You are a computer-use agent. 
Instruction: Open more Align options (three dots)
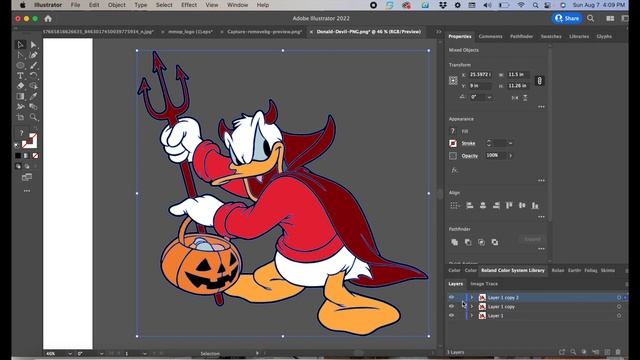pyautogui.click(x=541, y=217)
